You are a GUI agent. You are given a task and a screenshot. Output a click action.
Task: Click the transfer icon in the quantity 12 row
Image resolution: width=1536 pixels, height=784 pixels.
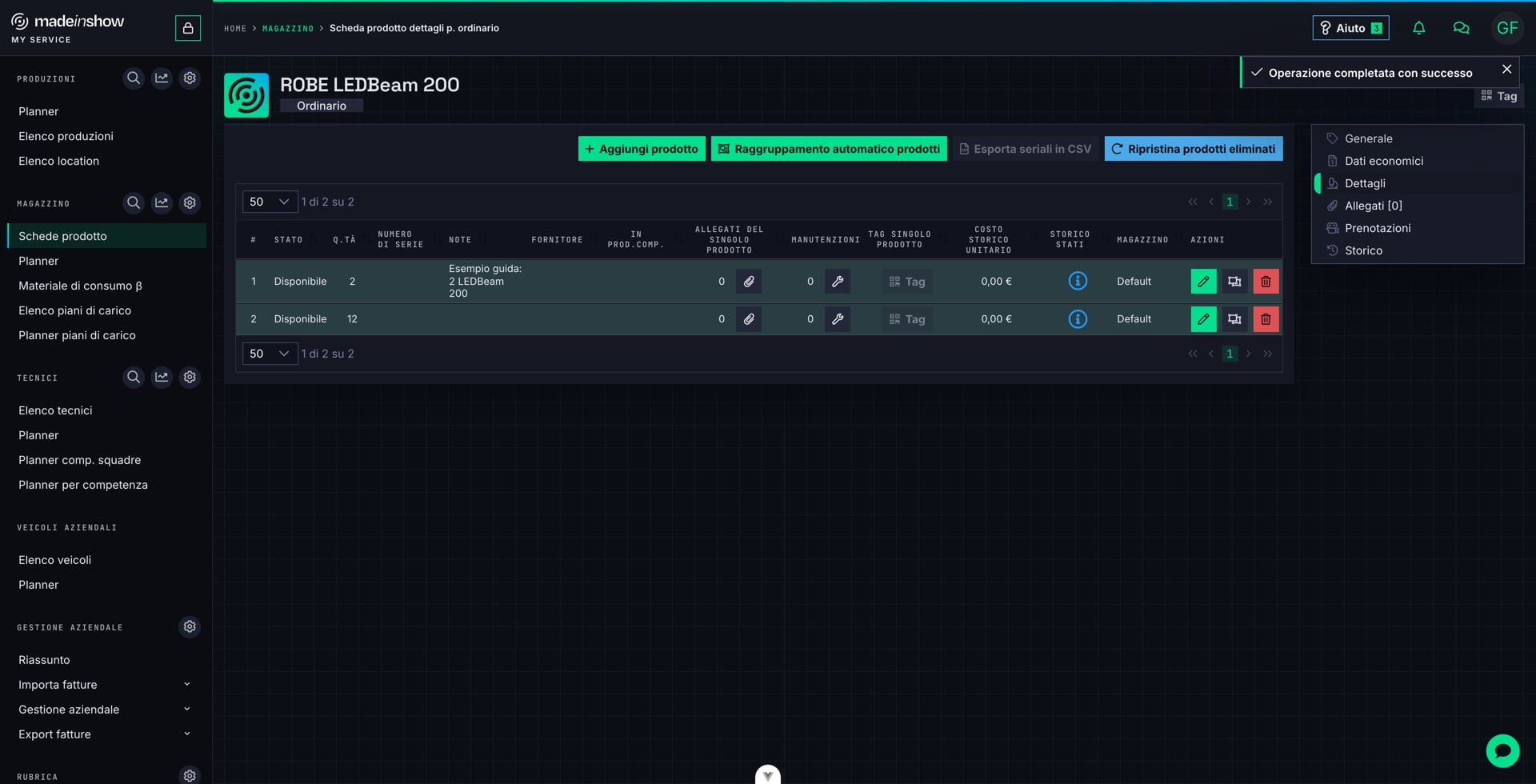tap(1234, 319)
